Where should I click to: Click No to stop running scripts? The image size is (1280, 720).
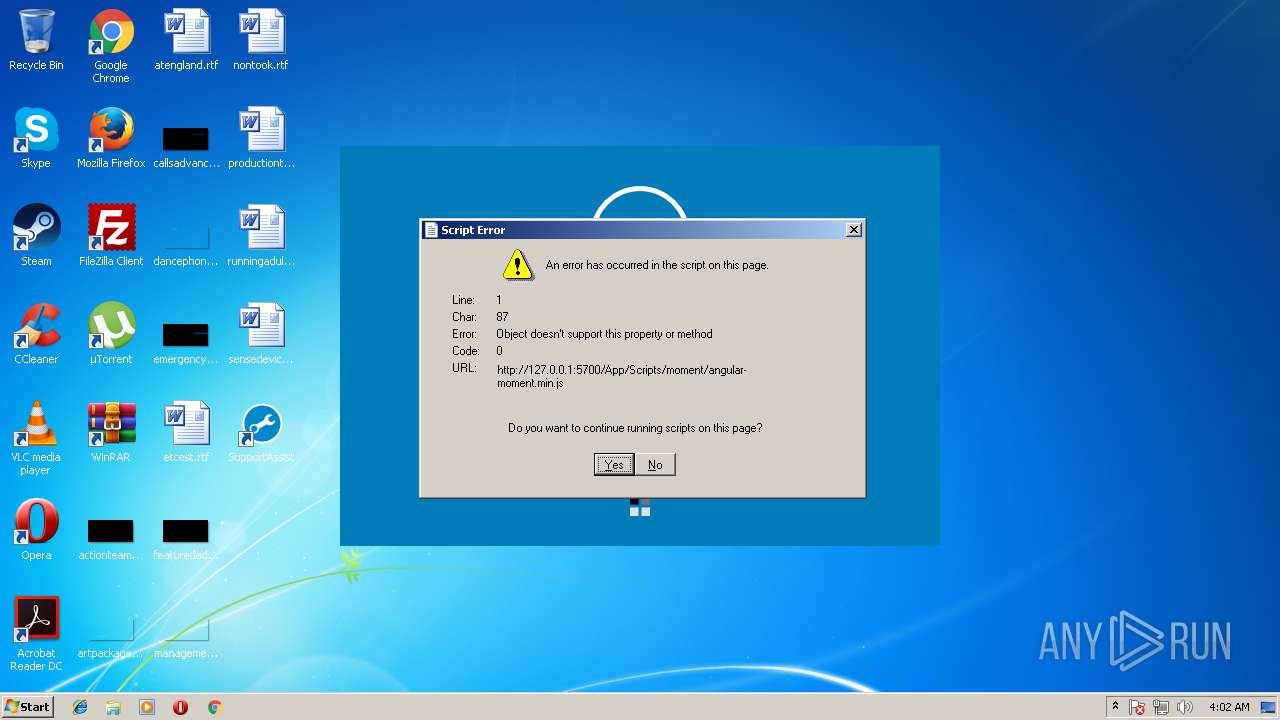coord(655,464)
